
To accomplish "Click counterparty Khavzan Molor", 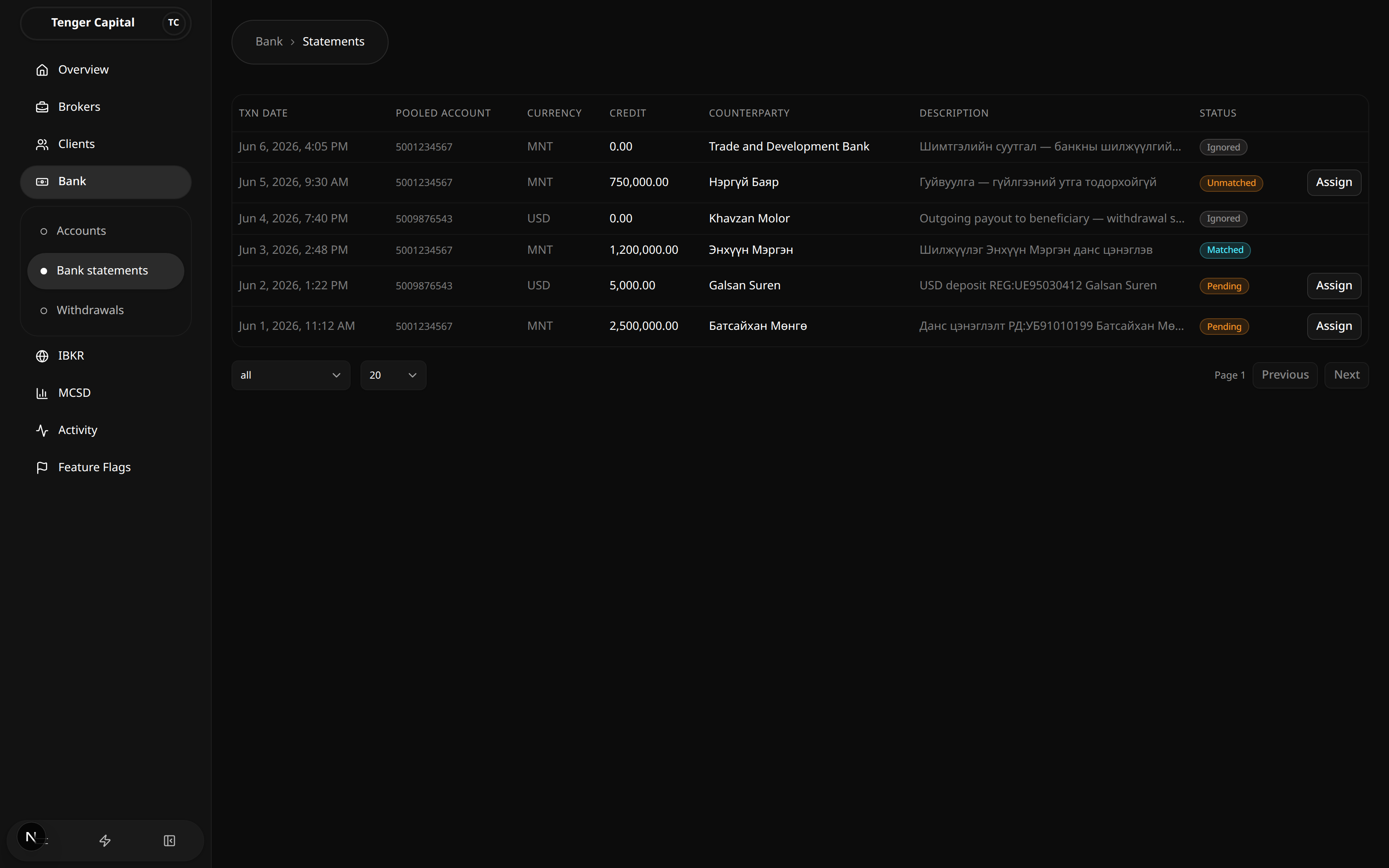I will tap(749, 219).
